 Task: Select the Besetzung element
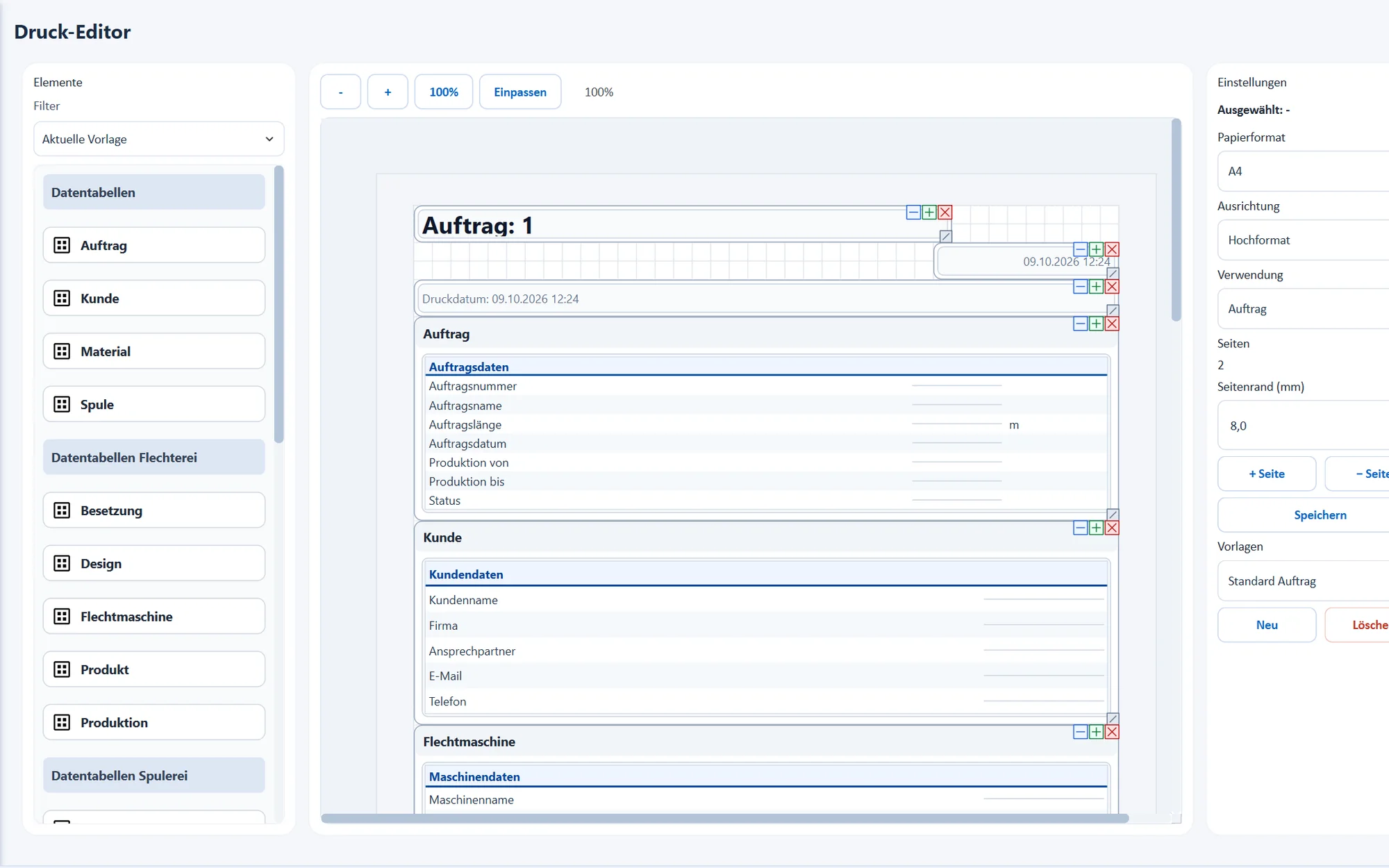pyautogui.click(x=153, y=510)
